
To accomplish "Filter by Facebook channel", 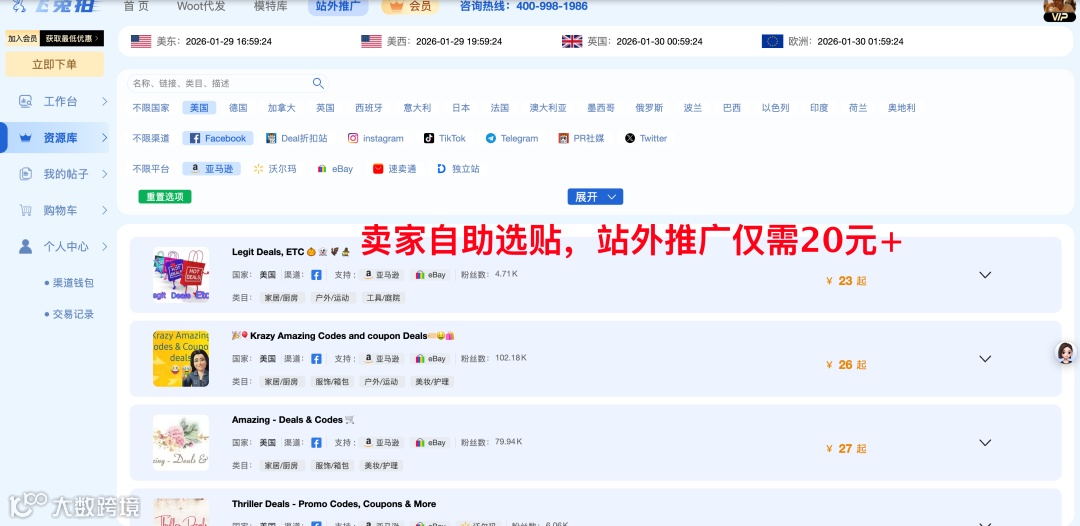I will pyautogui.click(x=218, y=138).
